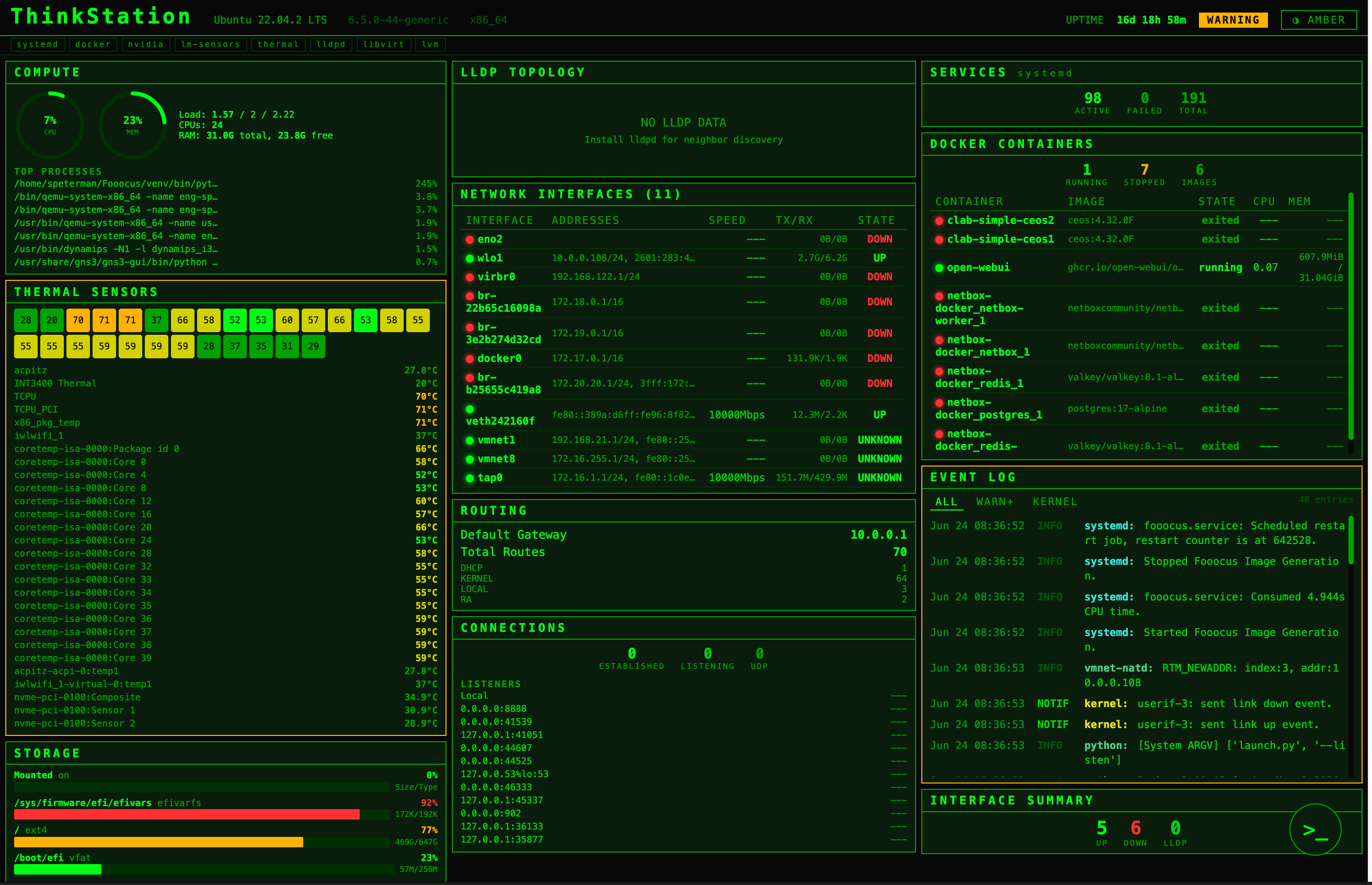Click the TCPU_PCI sensor row
This screenshot has width=1372, height=885.
click(226, 410)
